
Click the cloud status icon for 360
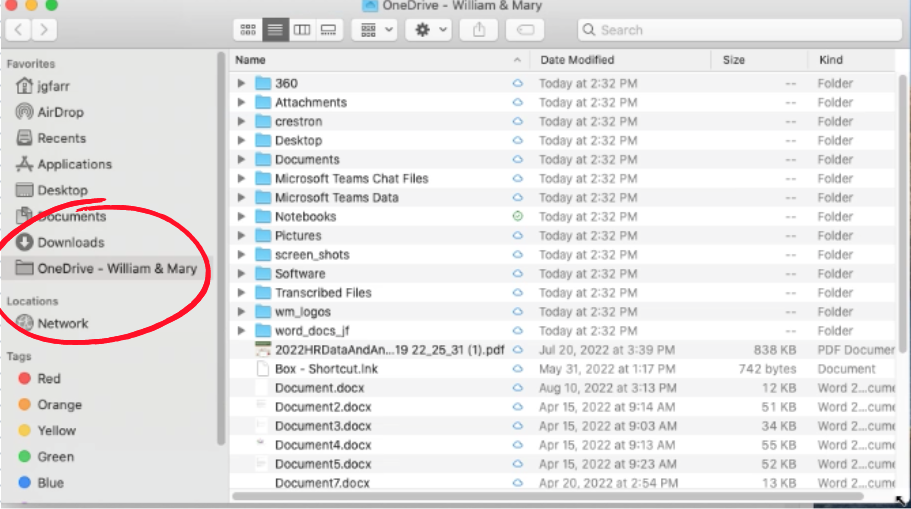[517, 83]
